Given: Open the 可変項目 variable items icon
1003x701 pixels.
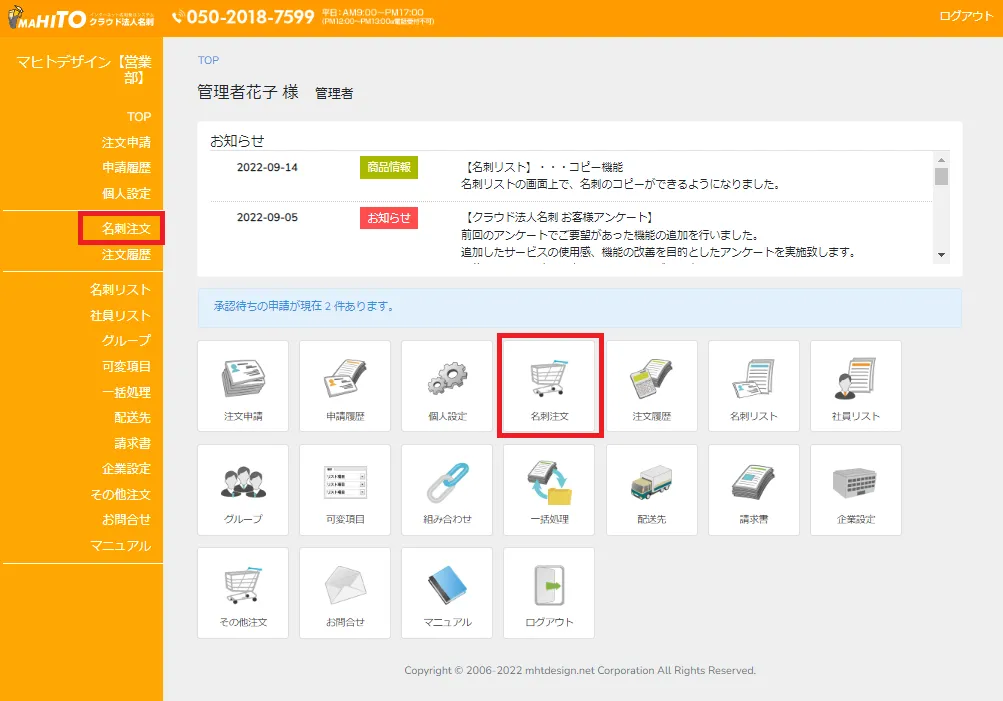Looking at the screenshot, I should point(344,489).
